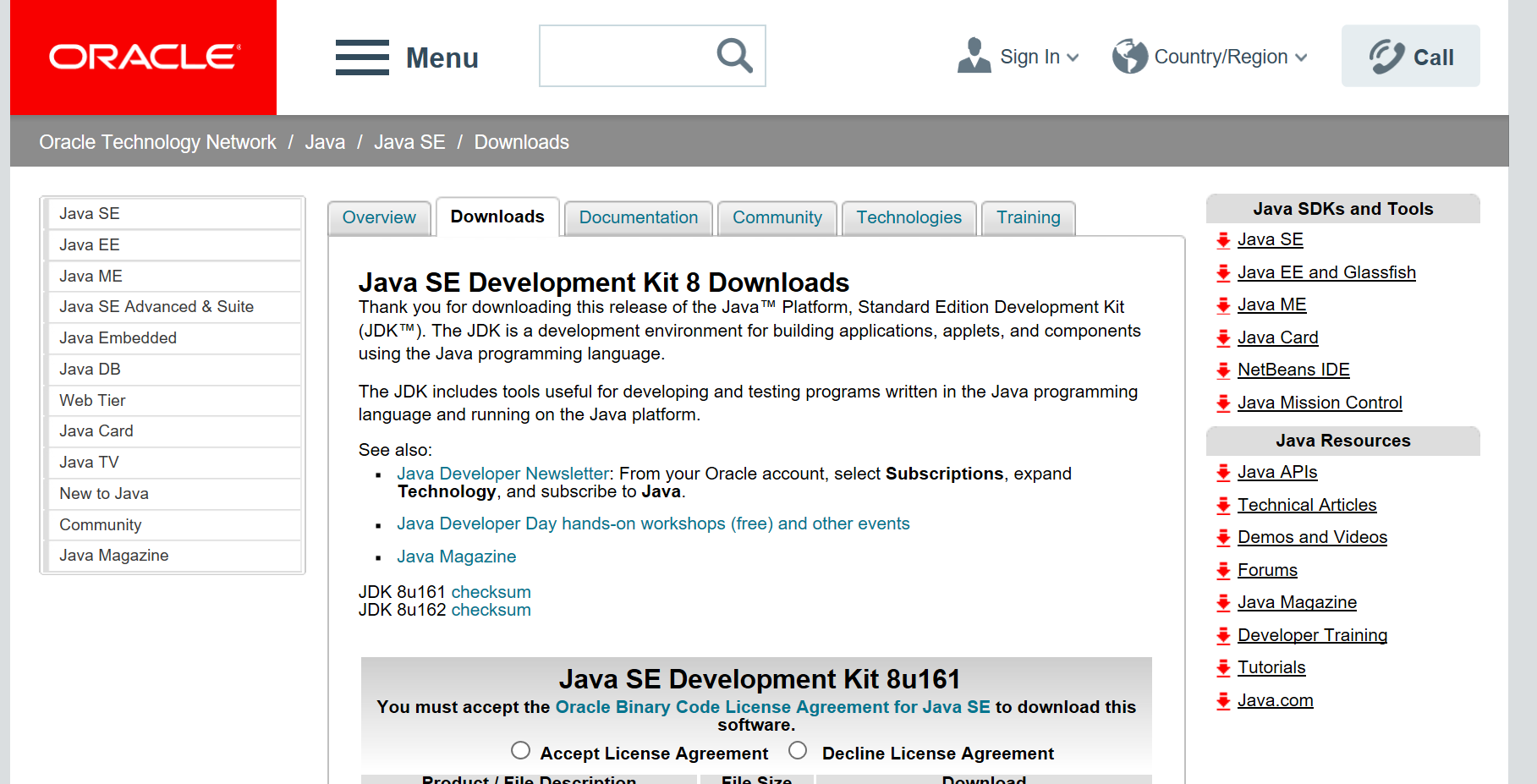Image resolution: width=1537 pixels, height=784 pixels.
Task: Open the Documentation tab
Action: click(x=639, y=218)
